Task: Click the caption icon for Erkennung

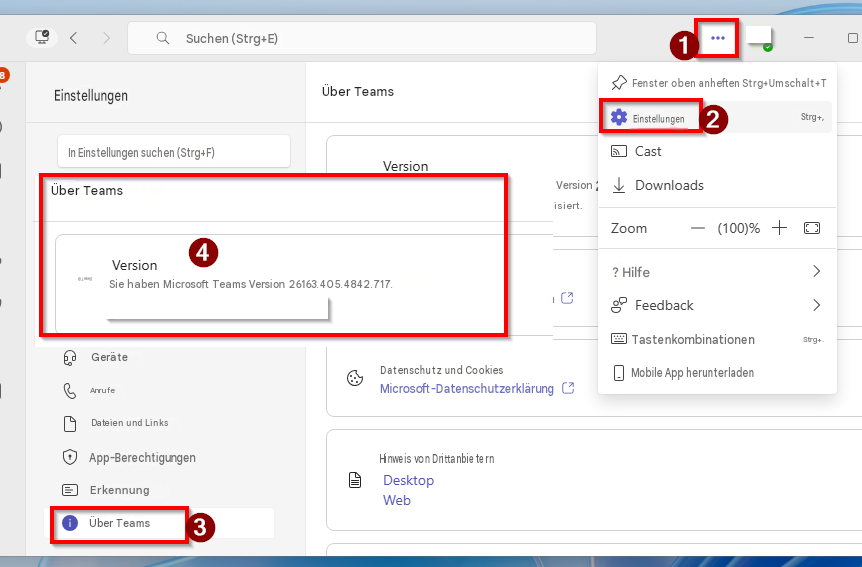Action: click(x=70, y=490)
